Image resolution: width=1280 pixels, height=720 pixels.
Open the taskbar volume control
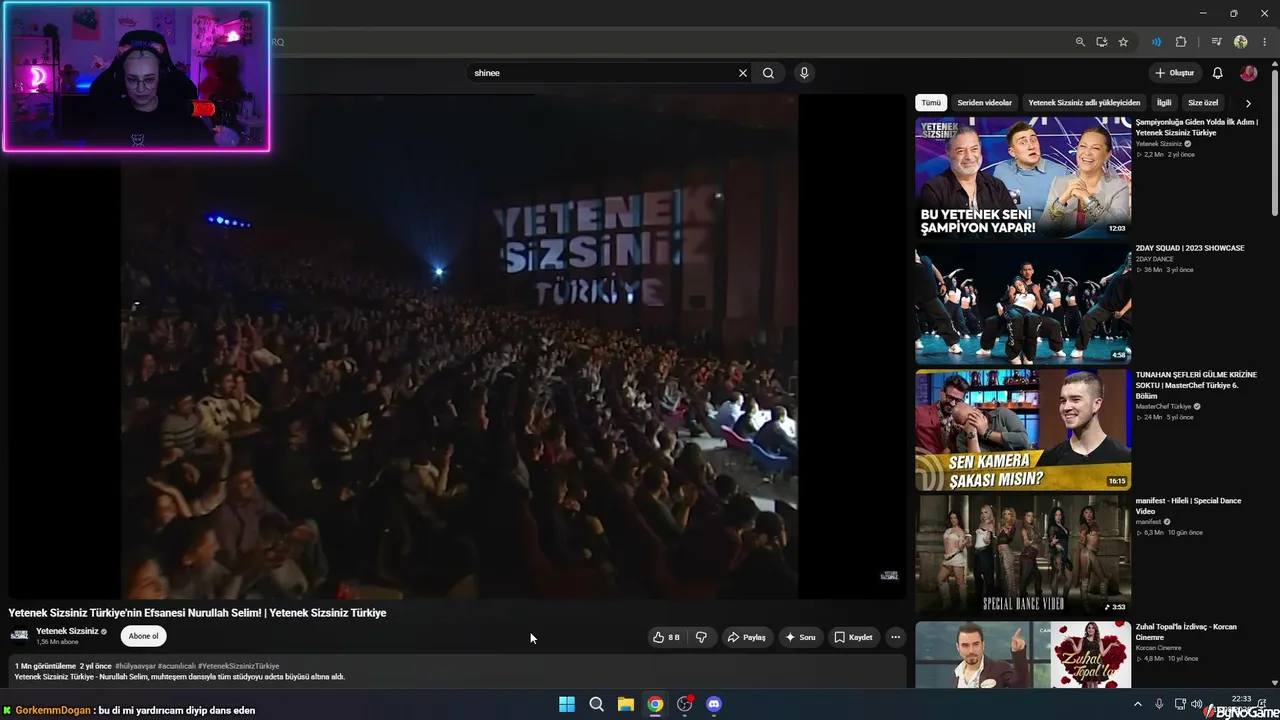point(1197,704)
